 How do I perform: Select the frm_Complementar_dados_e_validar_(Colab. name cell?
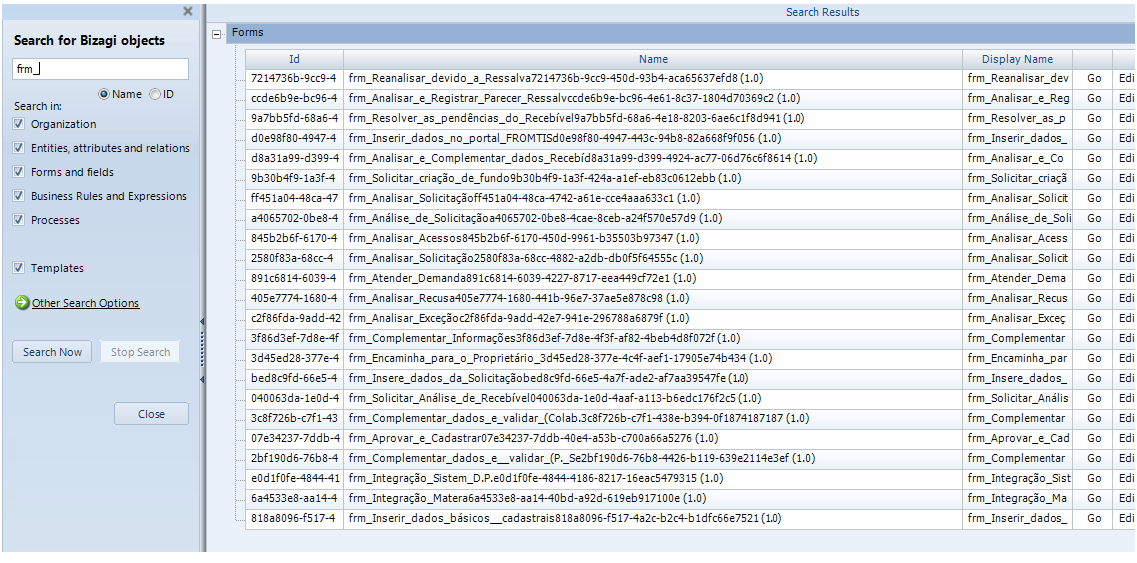(x=653, y=419)
